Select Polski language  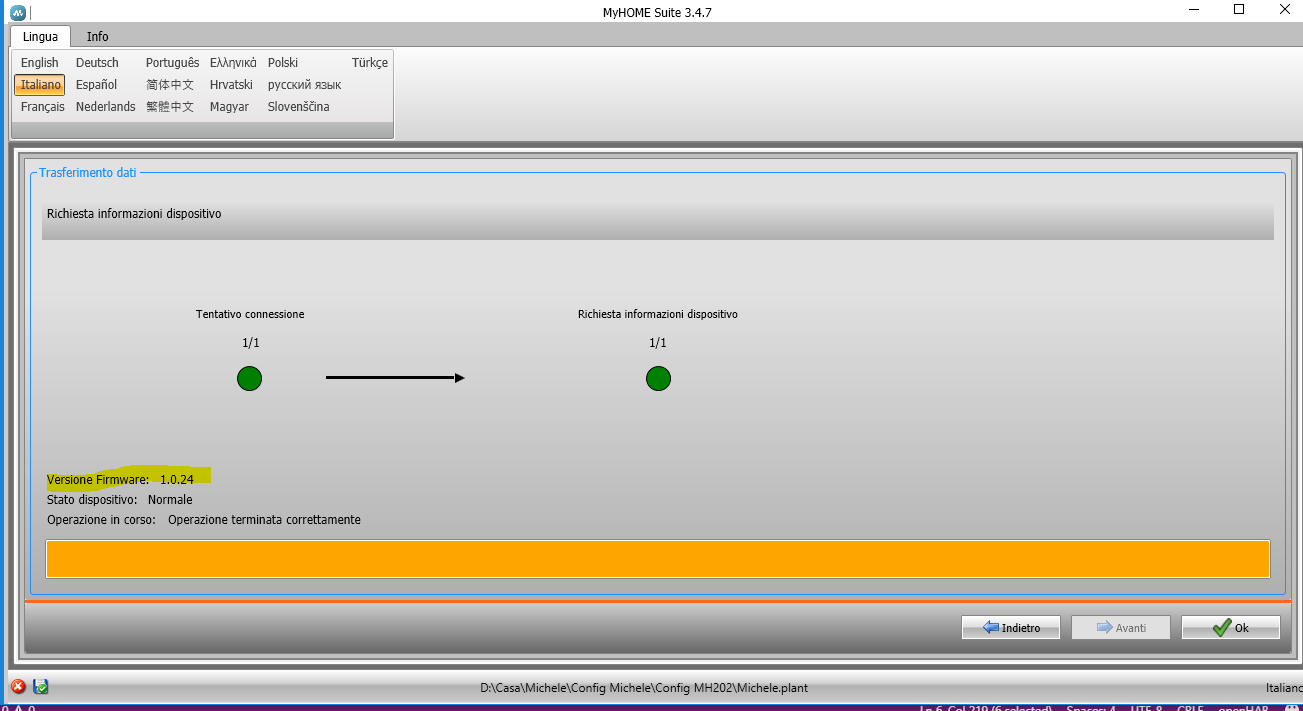(x=283, y=62)
